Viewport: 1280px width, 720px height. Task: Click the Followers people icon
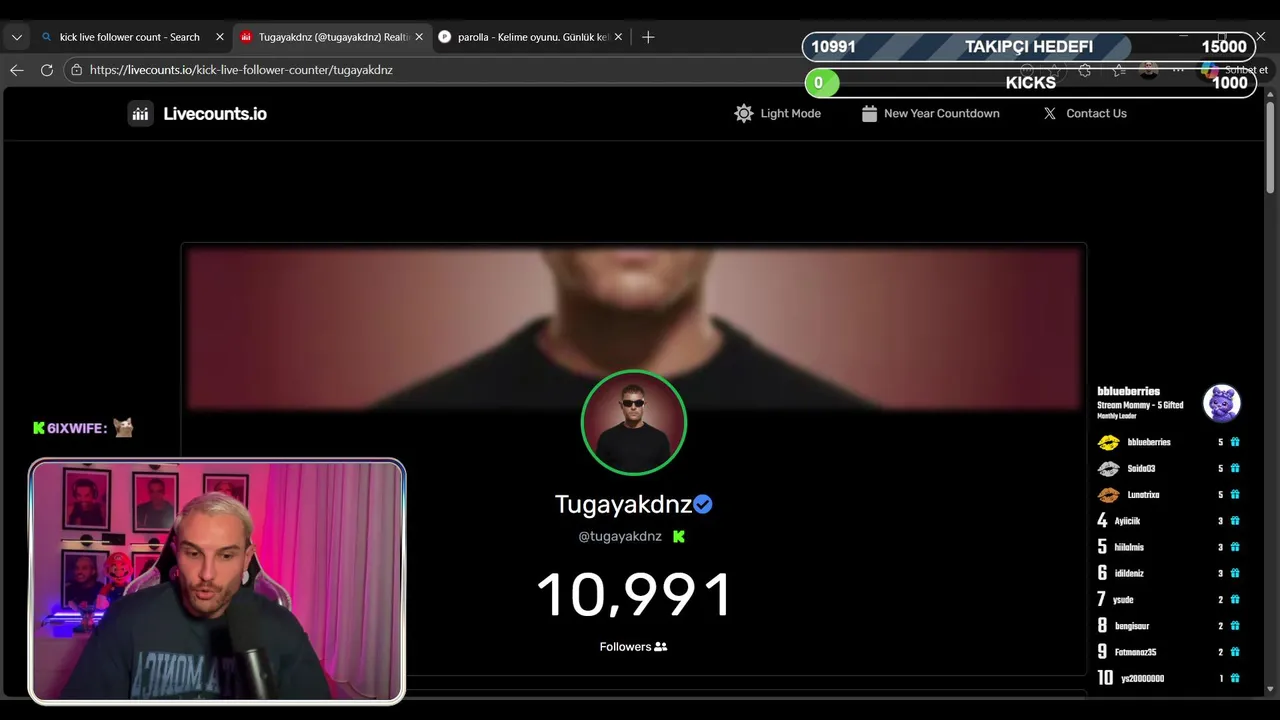coord(661,647)
